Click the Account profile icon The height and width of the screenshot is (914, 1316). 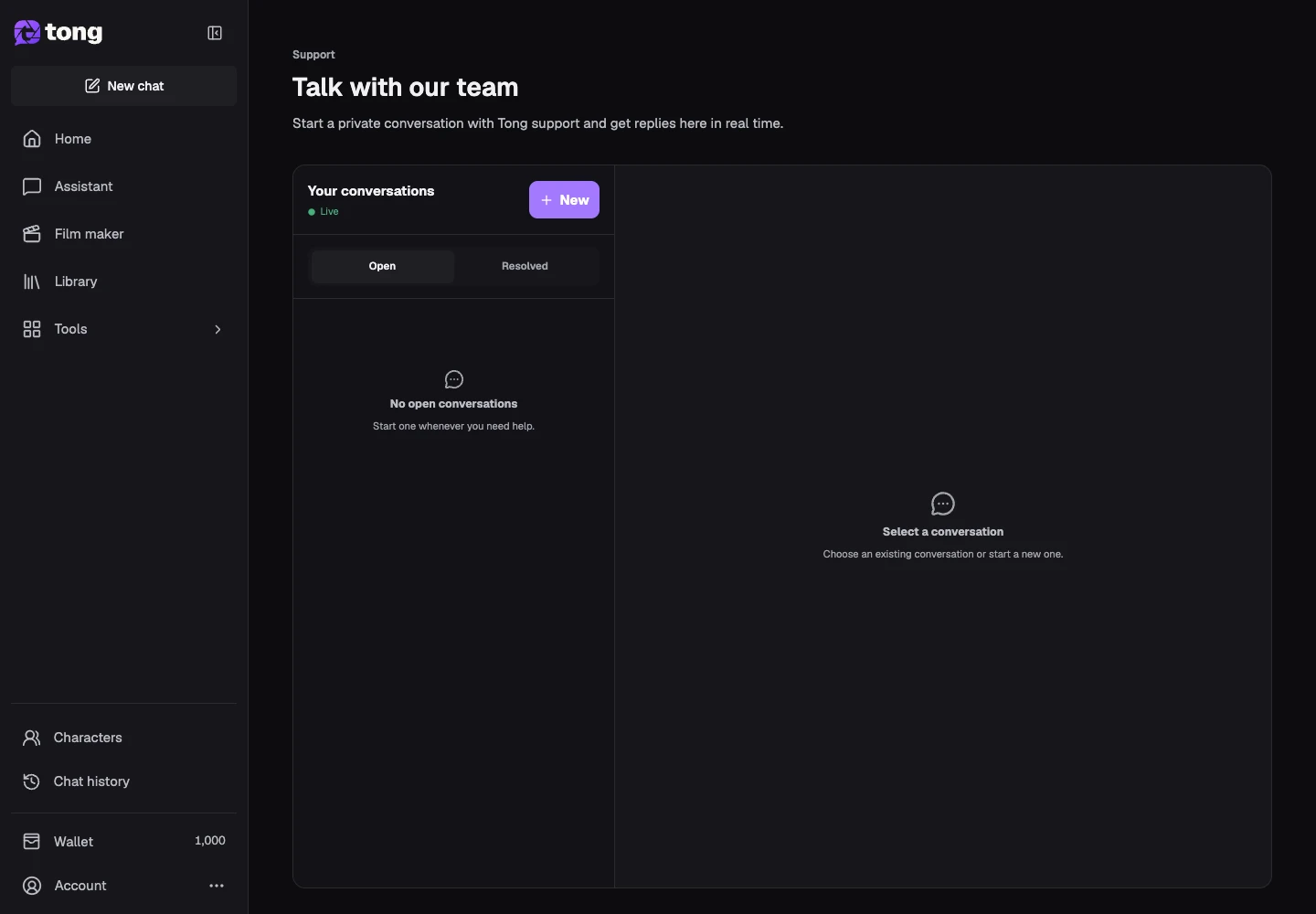tap(32, 886)
